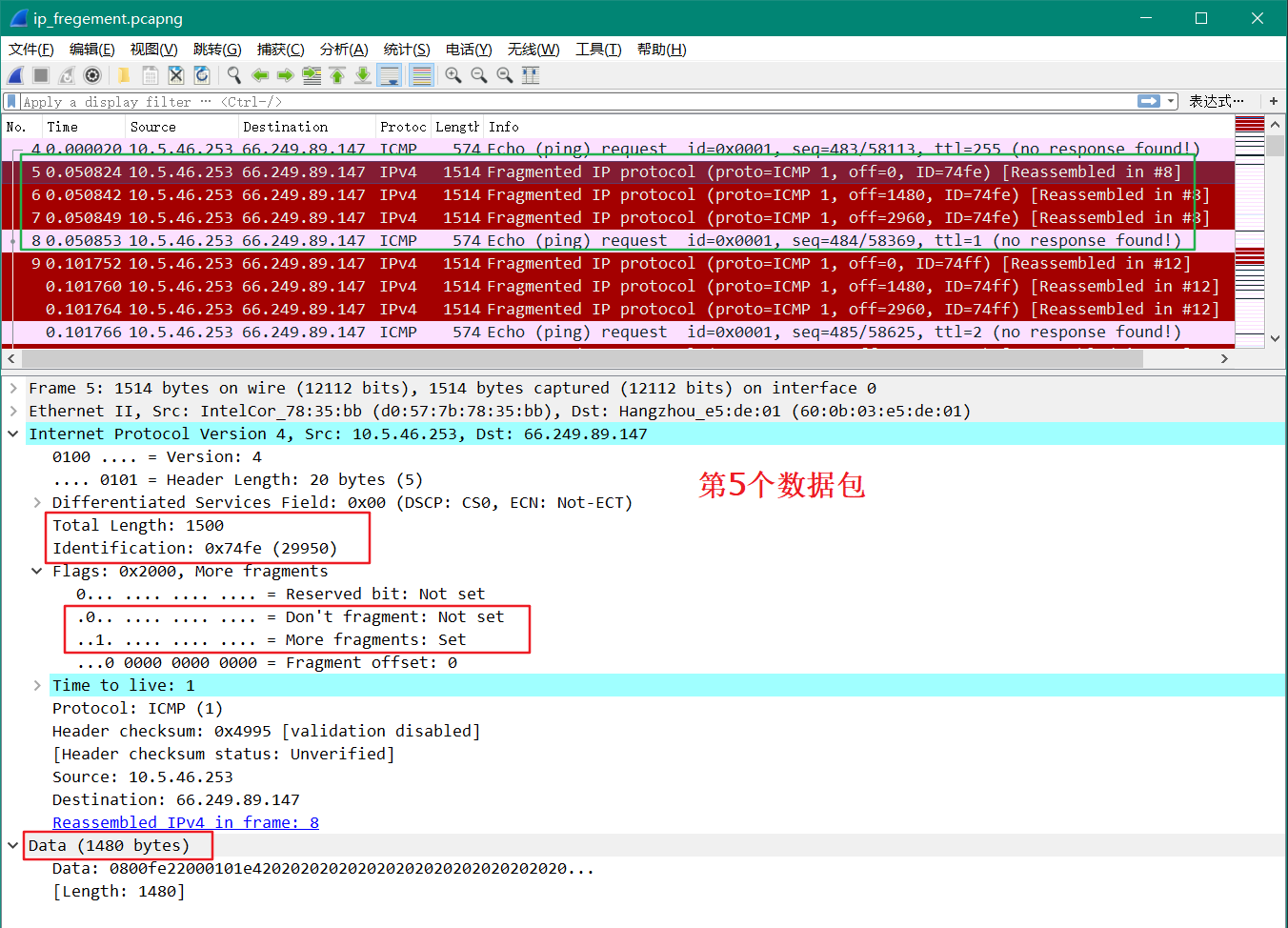Toggle packet list colorization
Viewport: 1288px width, 928px height.
421,75
